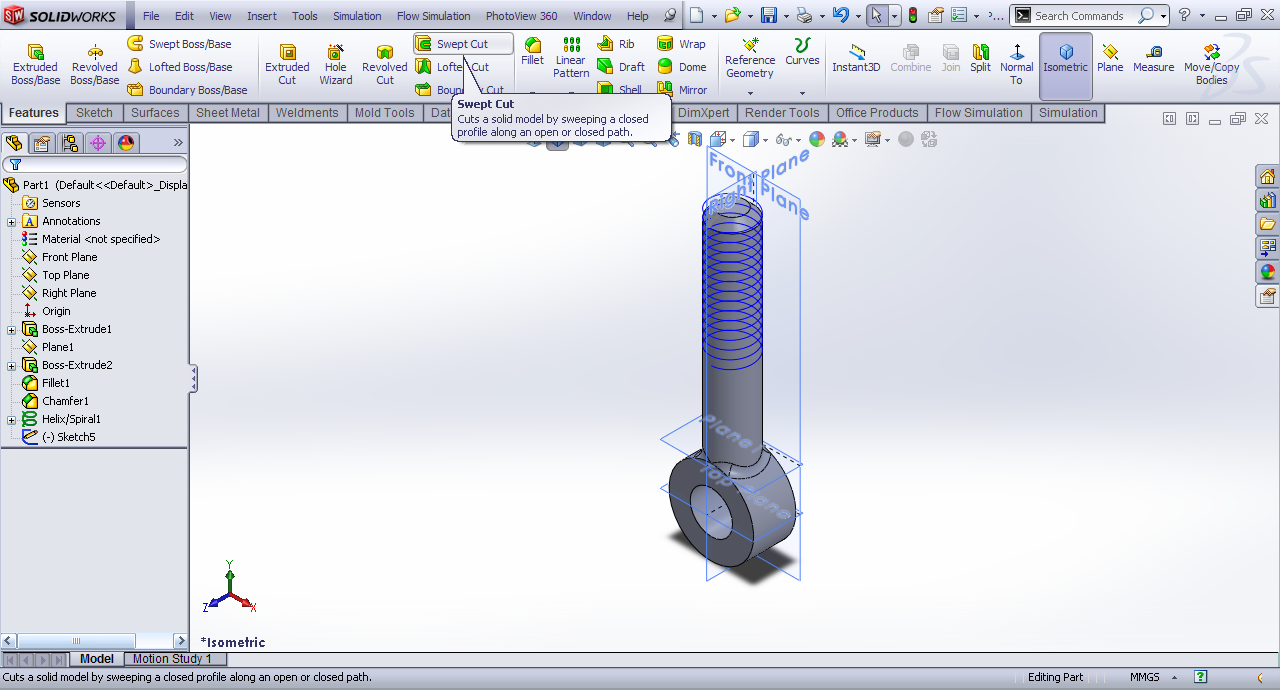Select the Revolved Boss/Base tool

(94, 65)
